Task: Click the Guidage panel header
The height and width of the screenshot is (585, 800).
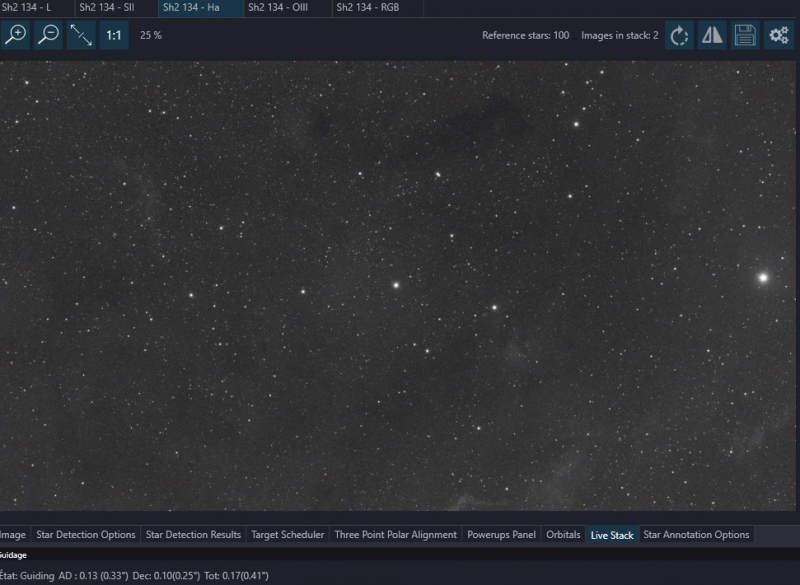Action: [x=13, y=555]
